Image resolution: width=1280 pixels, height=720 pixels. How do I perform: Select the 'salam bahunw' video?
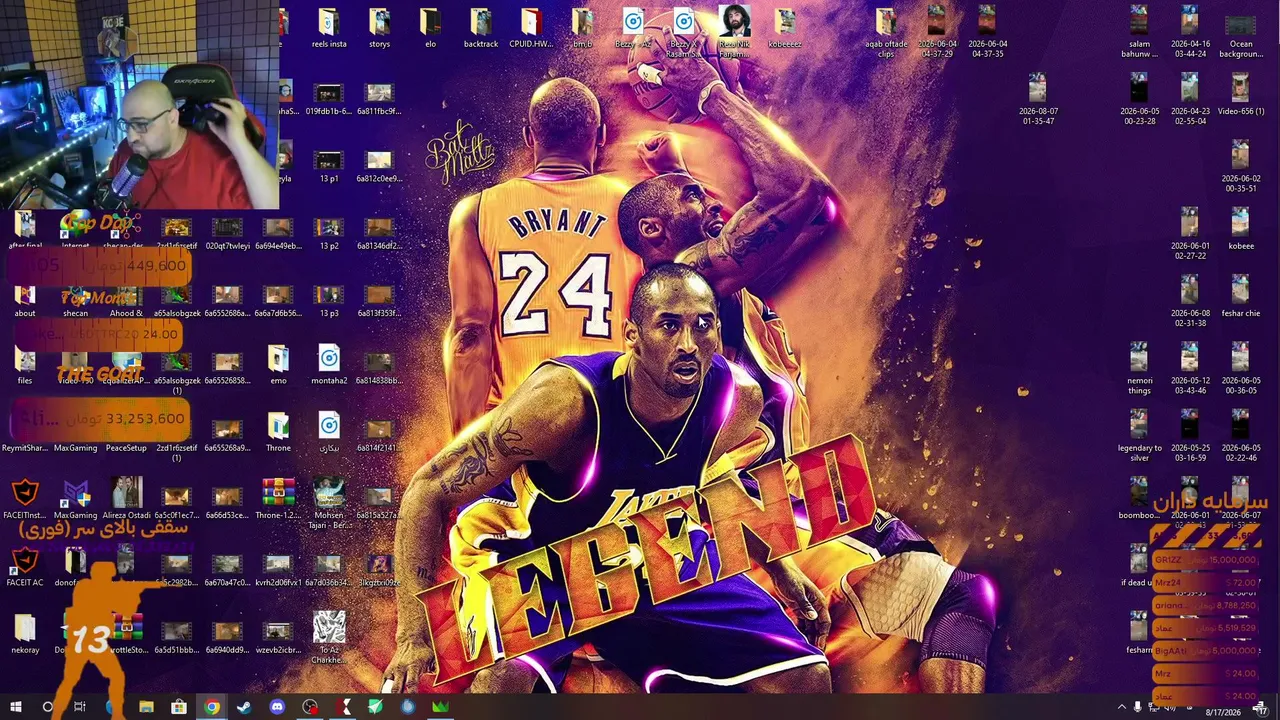click(1139, 33)
